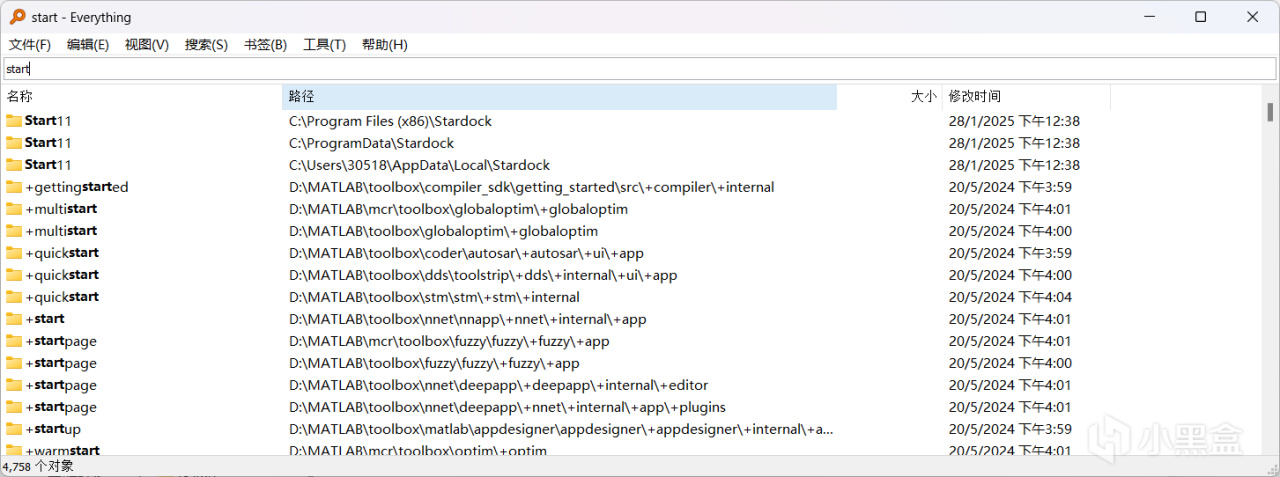Click the Everything app icon in title bar

[x=17, y=17]
